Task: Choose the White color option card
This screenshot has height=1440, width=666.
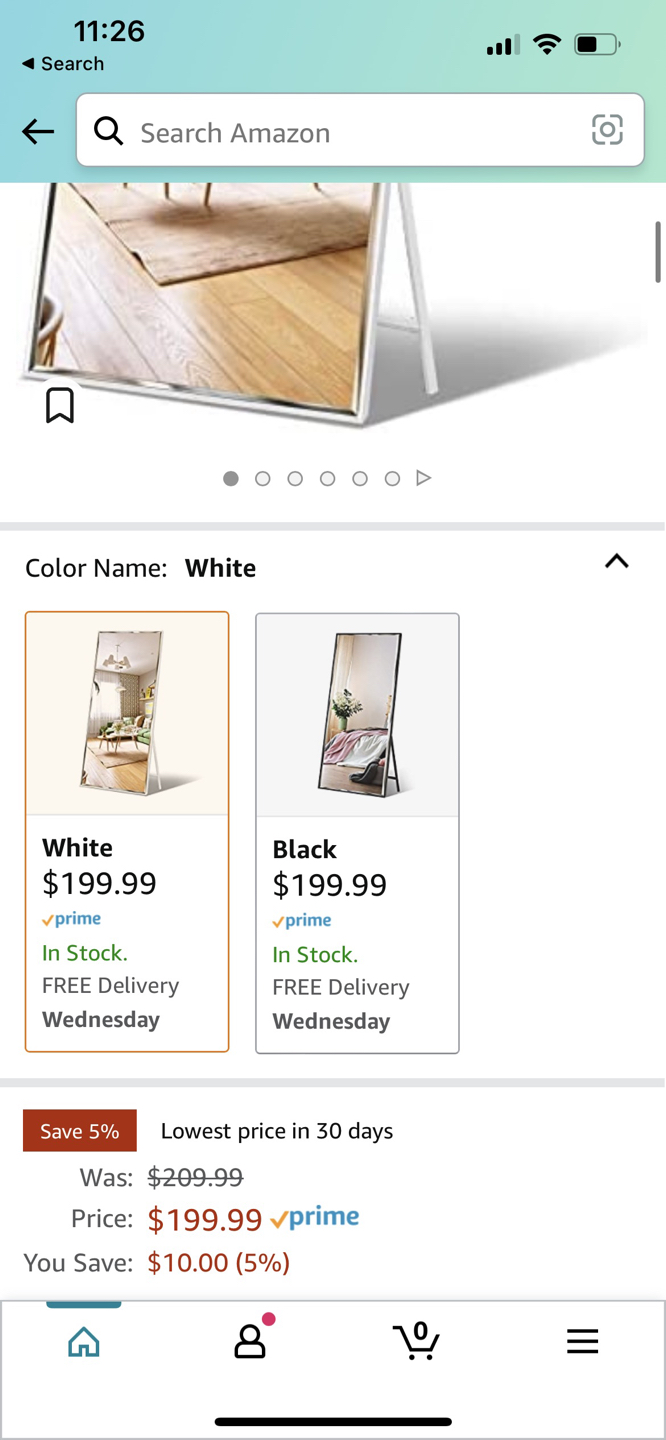Action: (127, 832)
